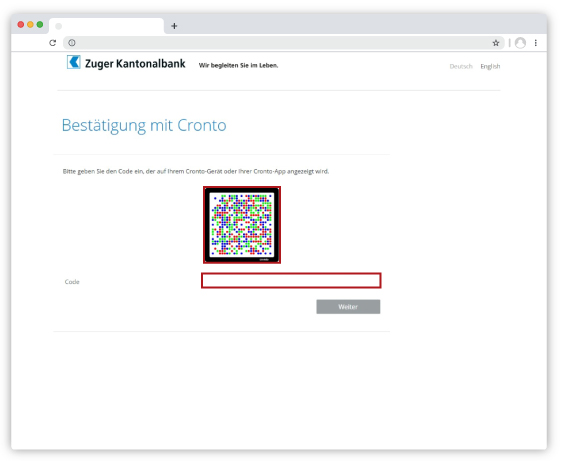The width and height of the screenshot is (574, 461).
Task: Click the Bestätigung mit Cronto heading
Action: 144,126
